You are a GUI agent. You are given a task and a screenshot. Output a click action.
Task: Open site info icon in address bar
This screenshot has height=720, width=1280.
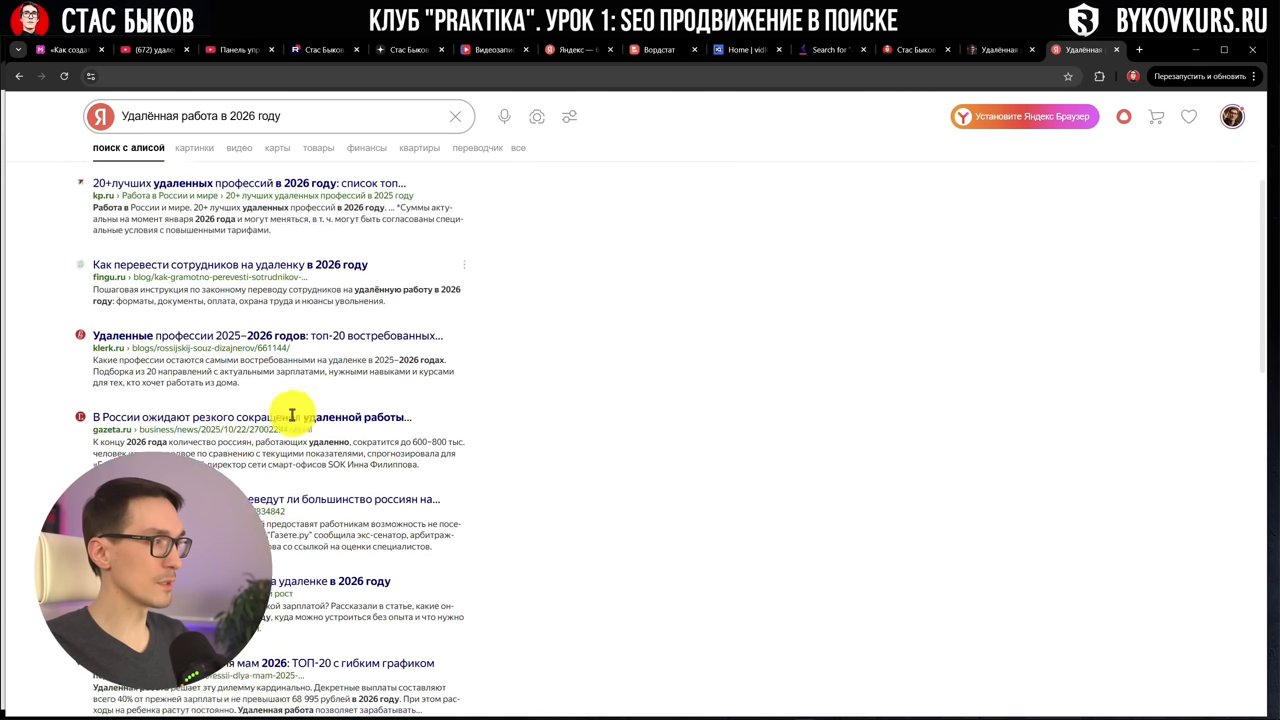click(x=90, y=76)
